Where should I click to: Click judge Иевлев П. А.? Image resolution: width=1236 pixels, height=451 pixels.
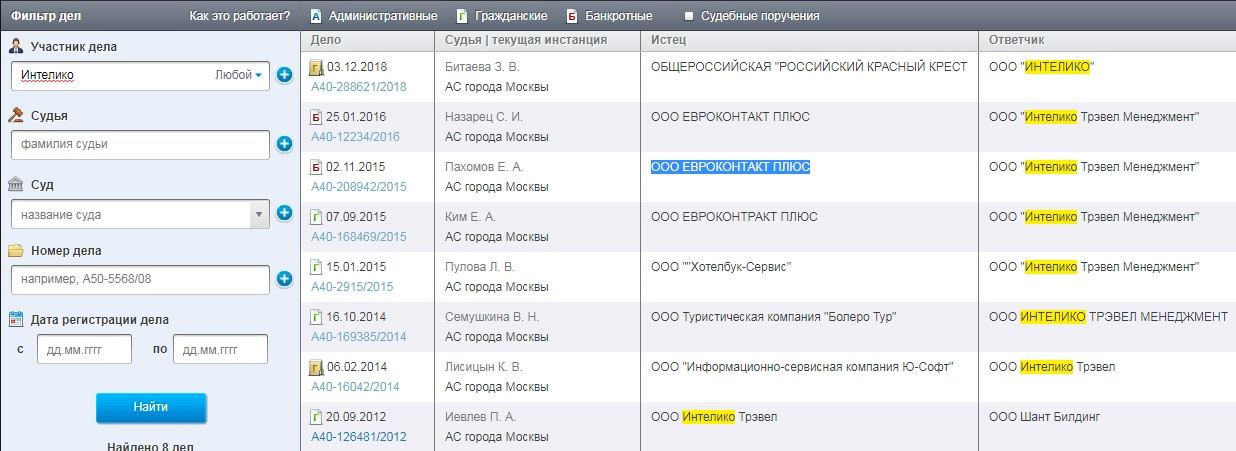pyautogui.click(x=480, y=417)
